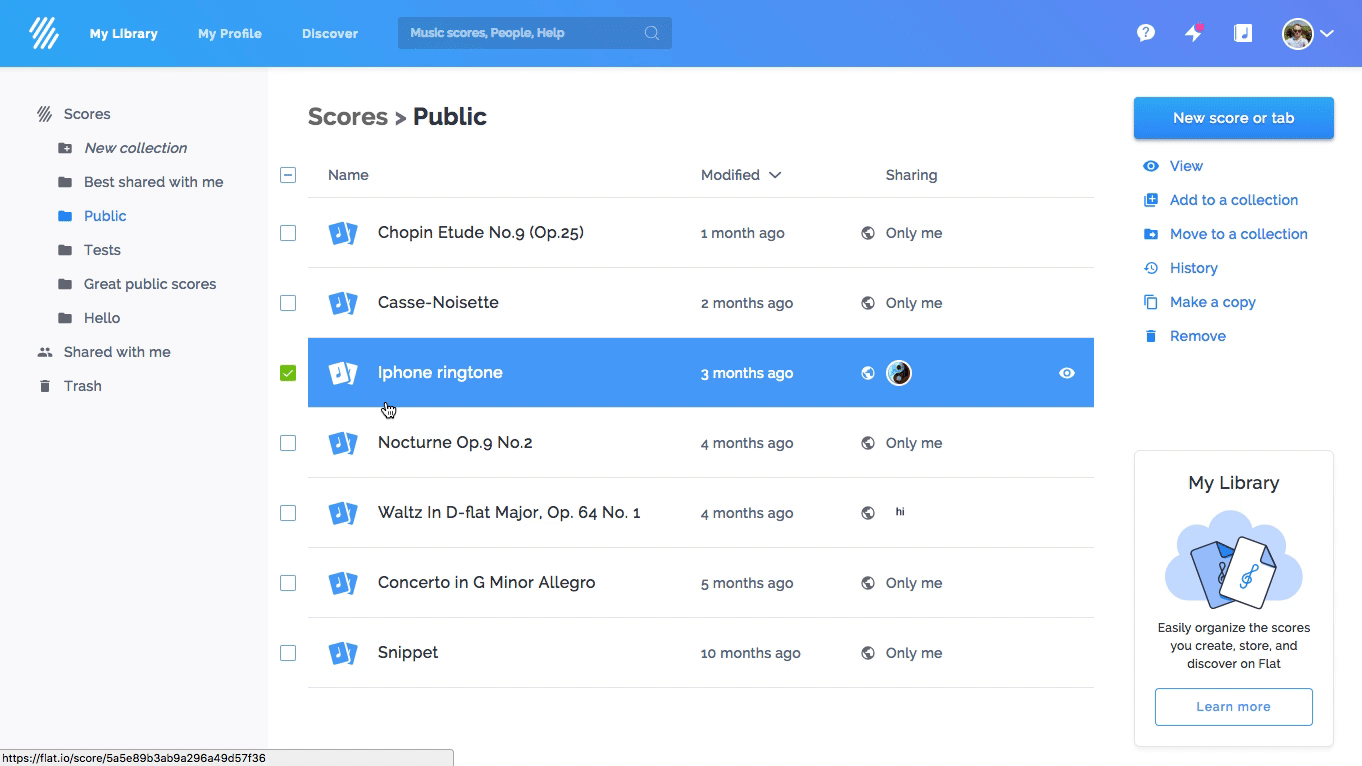
Task: Click the Learn more link in My Library card
Action: [1233, 707]
